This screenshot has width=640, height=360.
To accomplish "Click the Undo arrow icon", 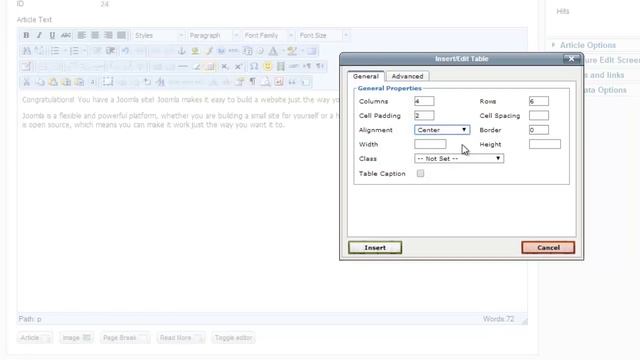I will pyautogui.click(x=125, y=51).
